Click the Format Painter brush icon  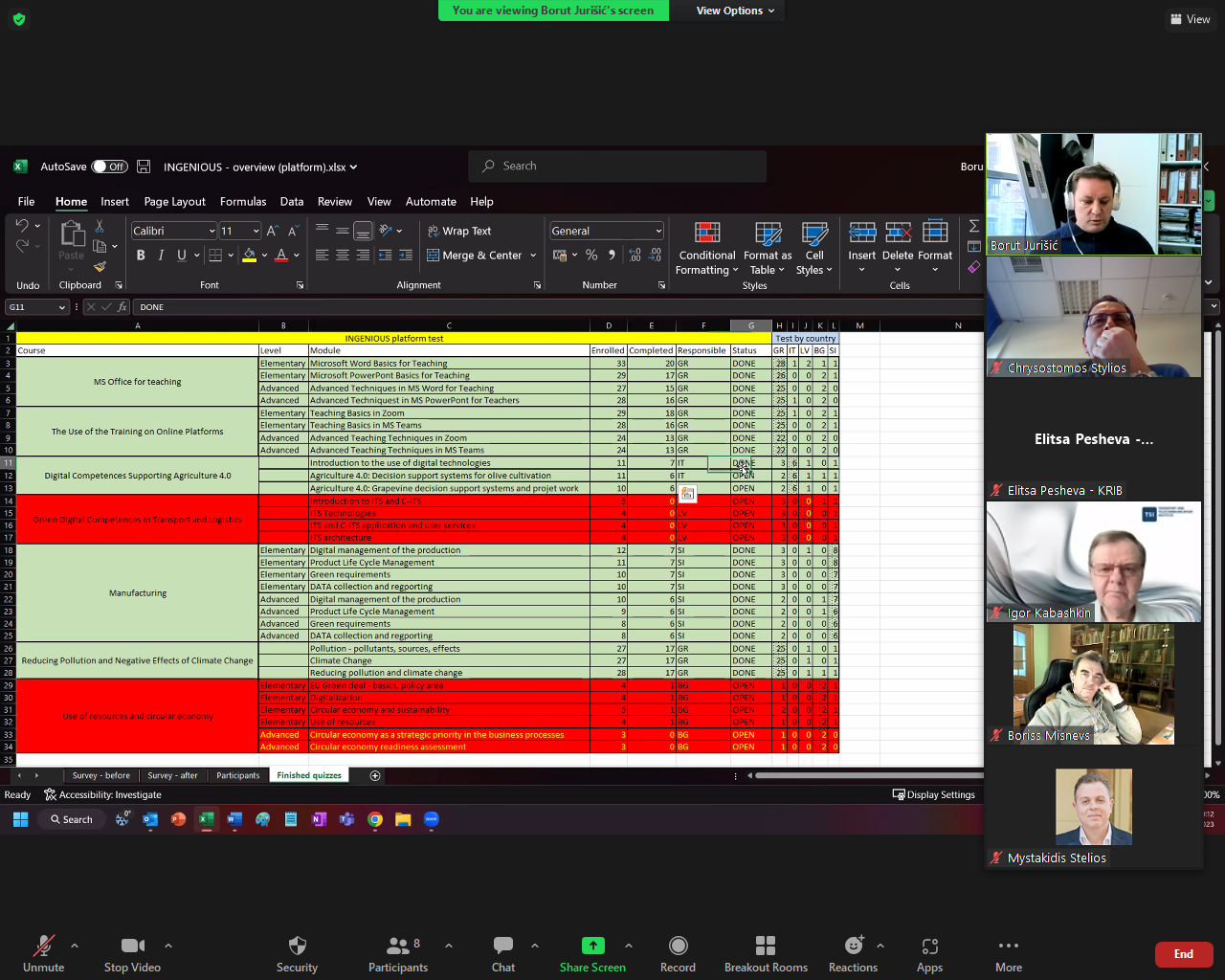[x=100, y=266]
